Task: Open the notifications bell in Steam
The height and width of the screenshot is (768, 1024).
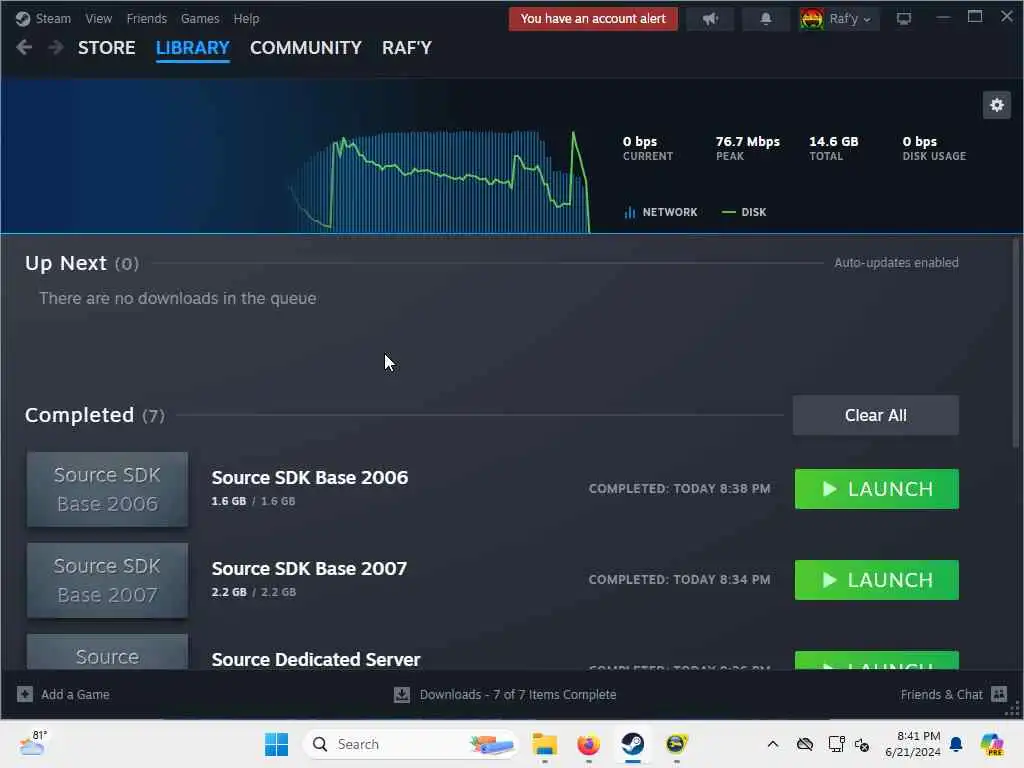Action: click(x=765, y=18)
